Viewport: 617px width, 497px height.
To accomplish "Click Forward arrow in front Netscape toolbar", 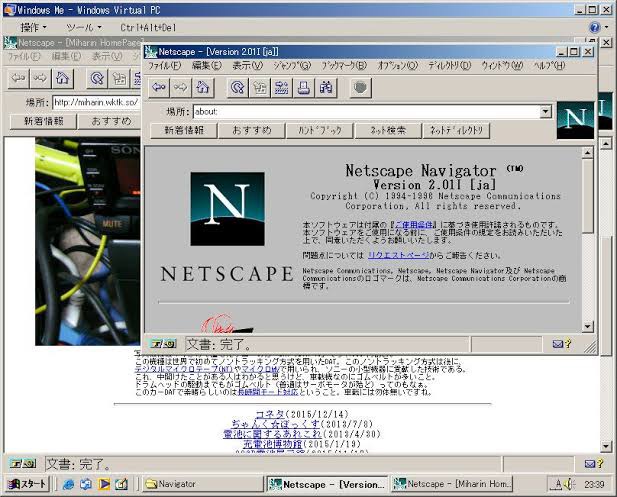I will (x=181, y=87).
